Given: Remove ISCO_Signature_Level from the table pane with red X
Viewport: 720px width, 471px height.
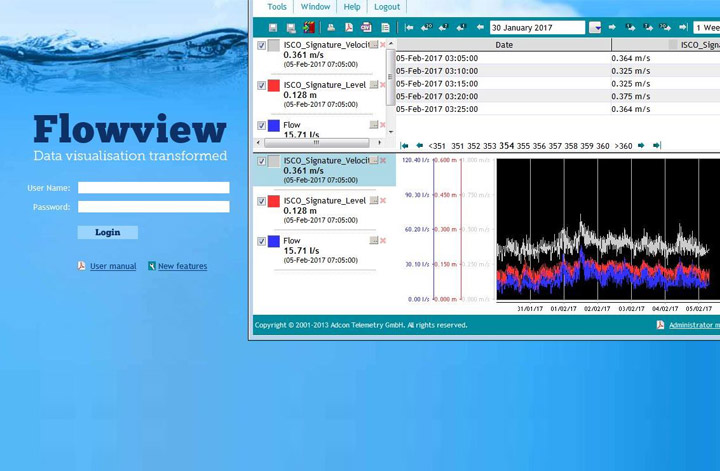Looking at the screenshot, I should coord(382,84).
